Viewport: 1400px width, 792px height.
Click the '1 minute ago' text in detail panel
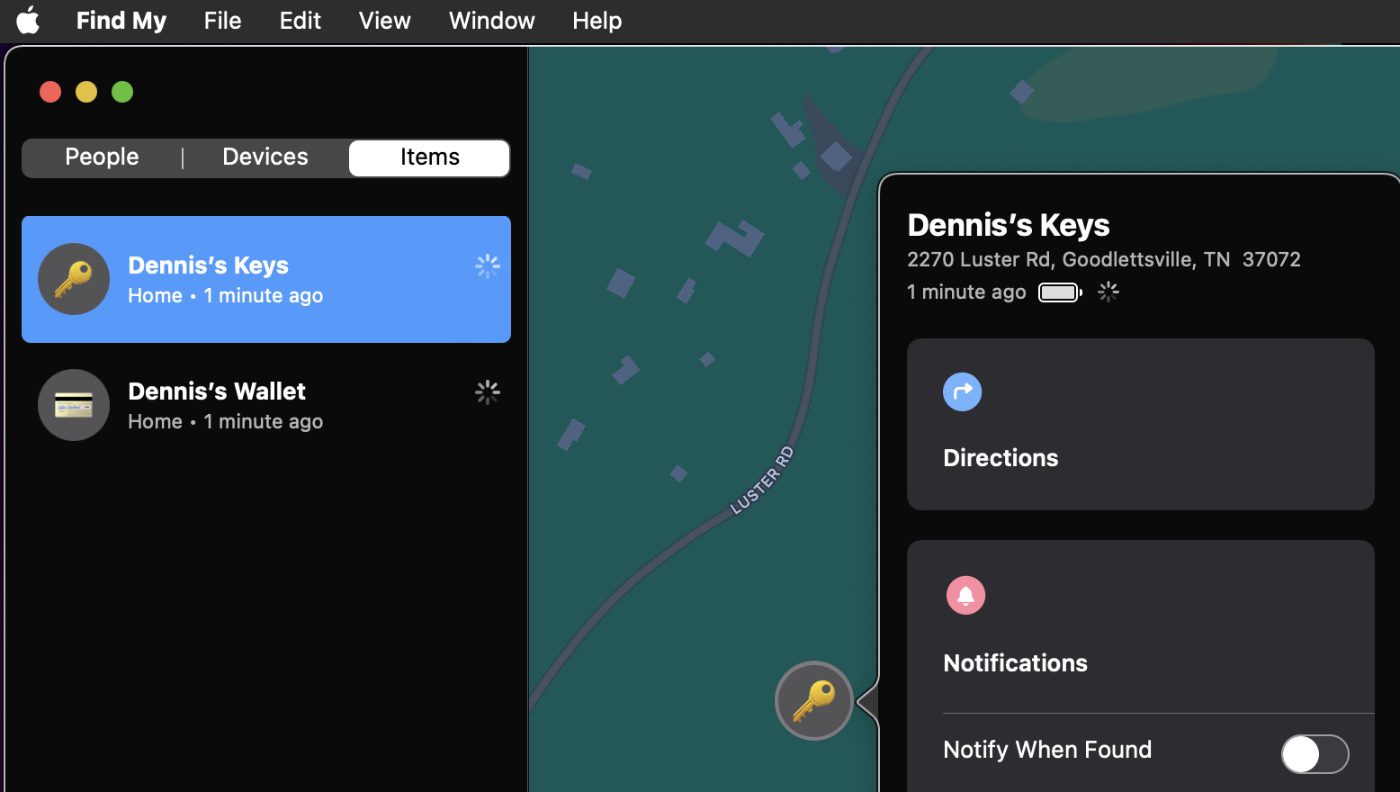(966, 292)
